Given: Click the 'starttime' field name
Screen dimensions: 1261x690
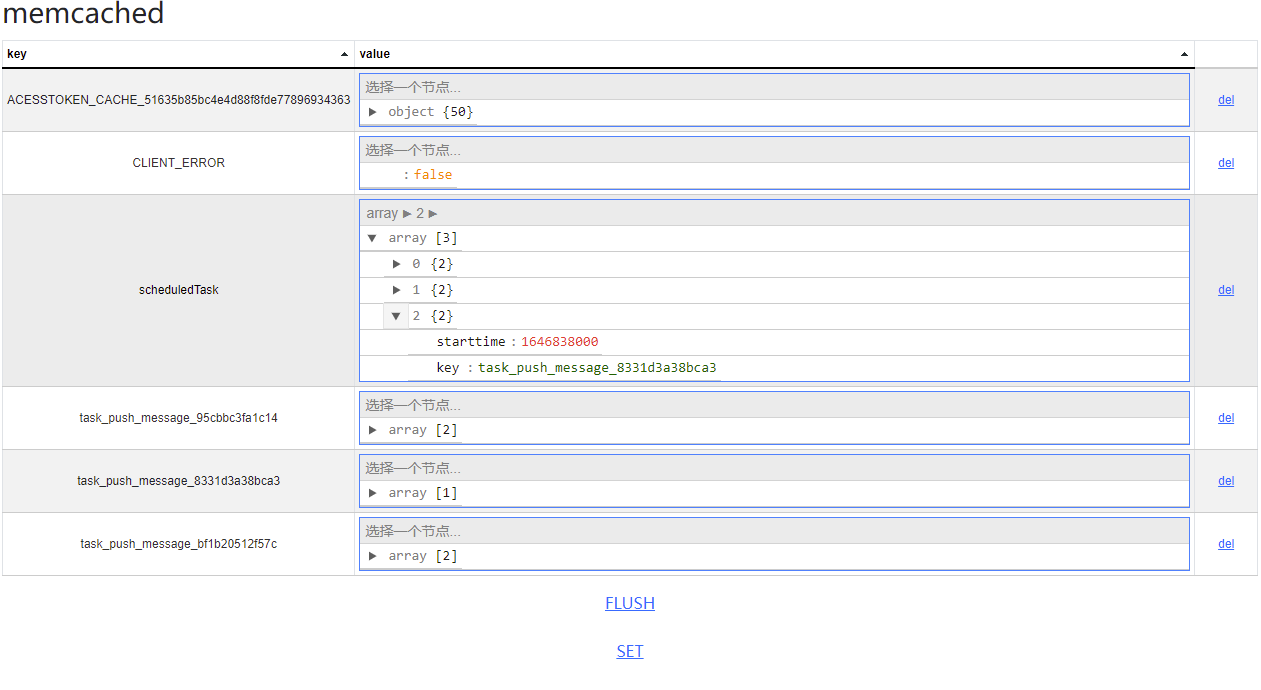Looking at the screenshot, I should pyautogui.click(x=471, y=342).
